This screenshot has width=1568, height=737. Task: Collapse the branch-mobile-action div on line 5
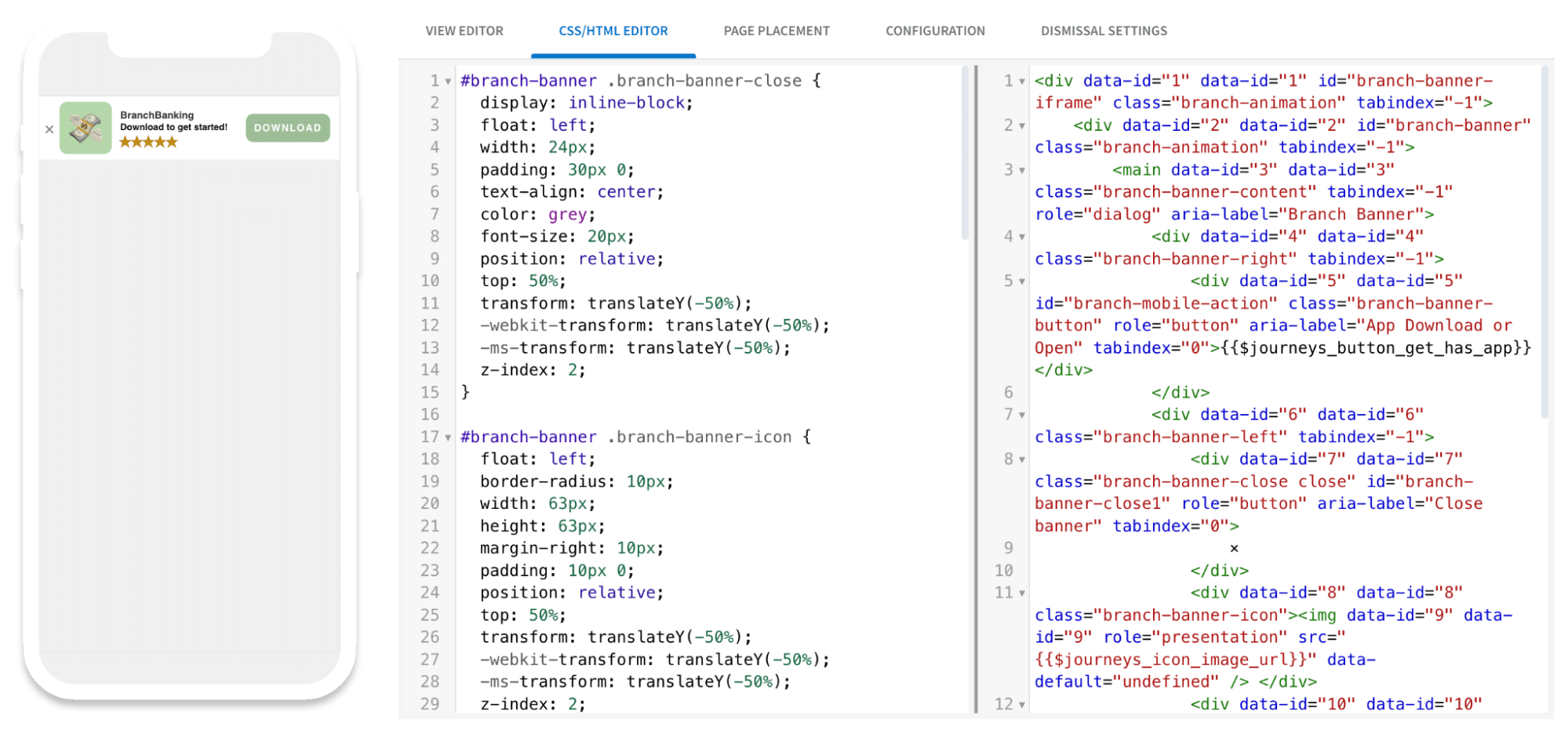pos(1021,281)
